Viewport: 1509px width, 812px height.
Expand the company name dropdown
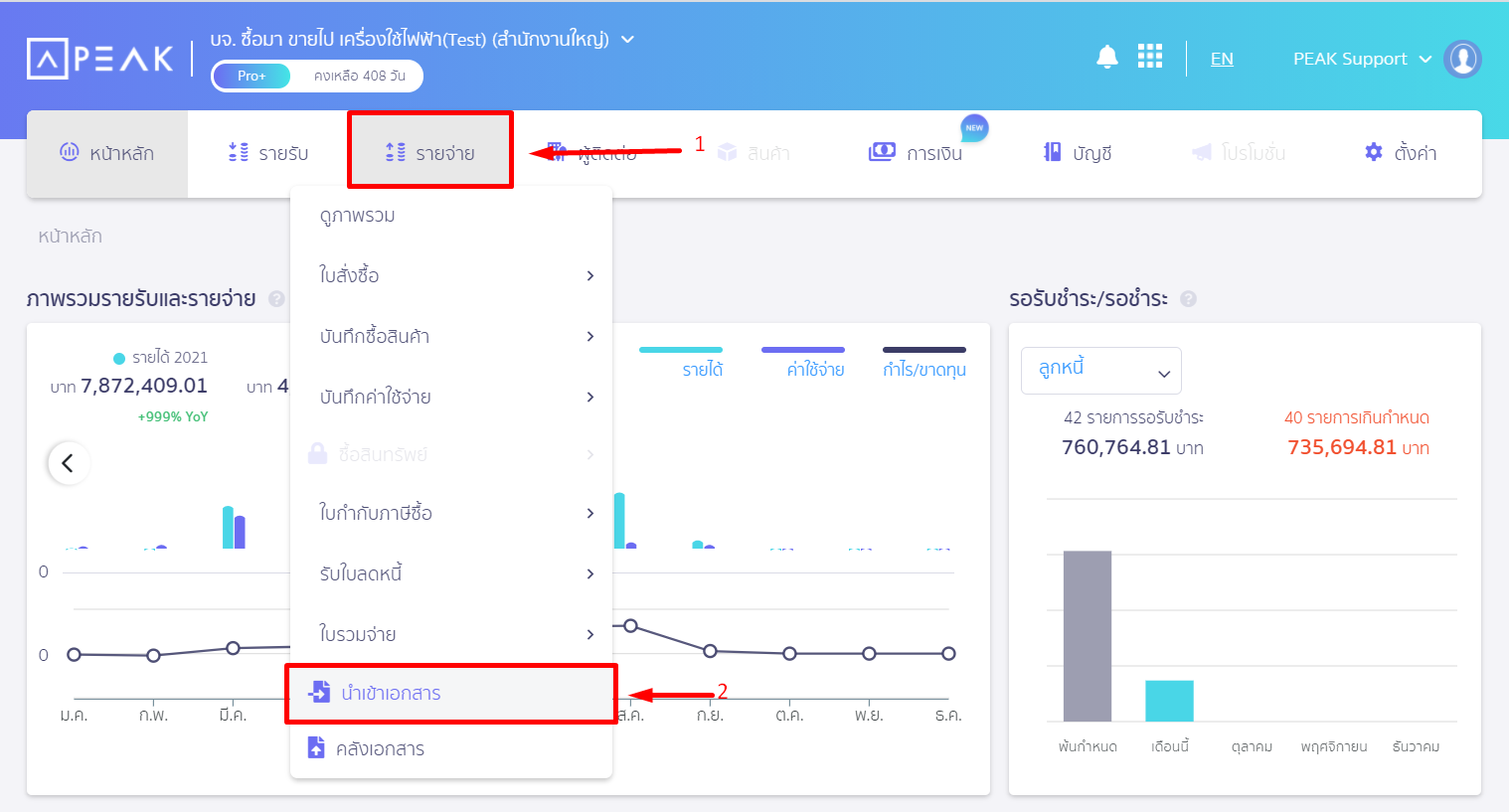(x=627, y=40)
